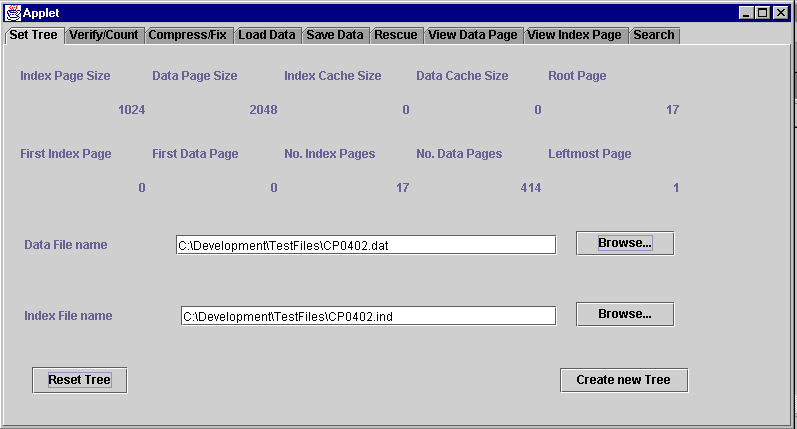Click the Index Cache Size label

(332, 76)
